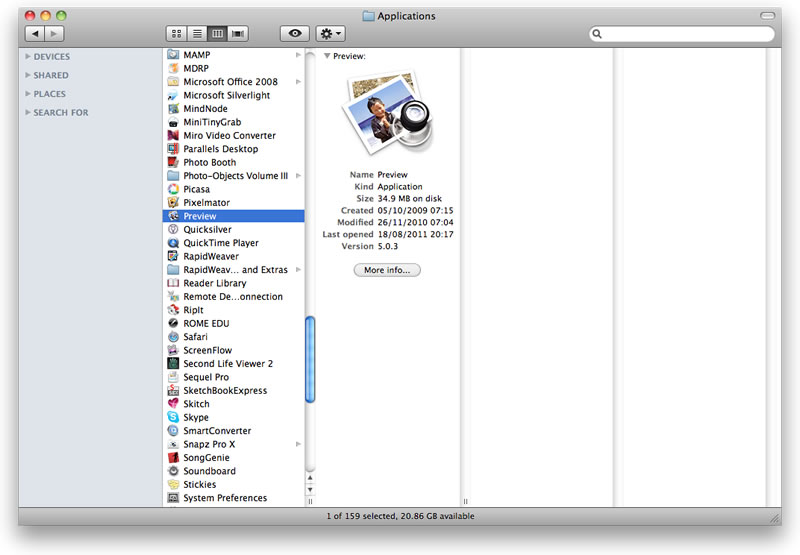Image resolution: width=800 pixels, height=555 pixels.
Task: Click in the Finder search field
Action: (685, 34)
